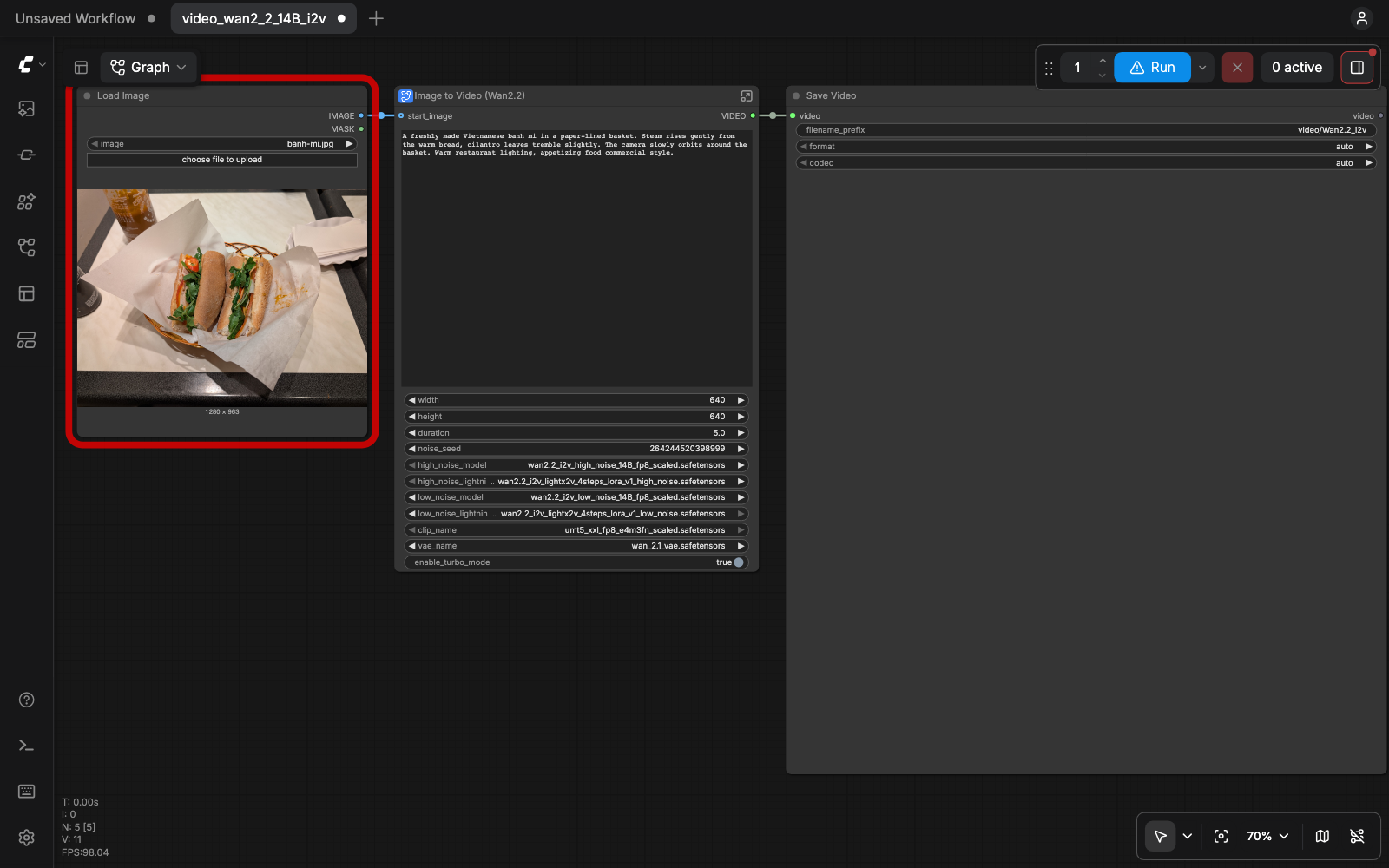
Task: Increase the width value arrow
Action: 741,400
